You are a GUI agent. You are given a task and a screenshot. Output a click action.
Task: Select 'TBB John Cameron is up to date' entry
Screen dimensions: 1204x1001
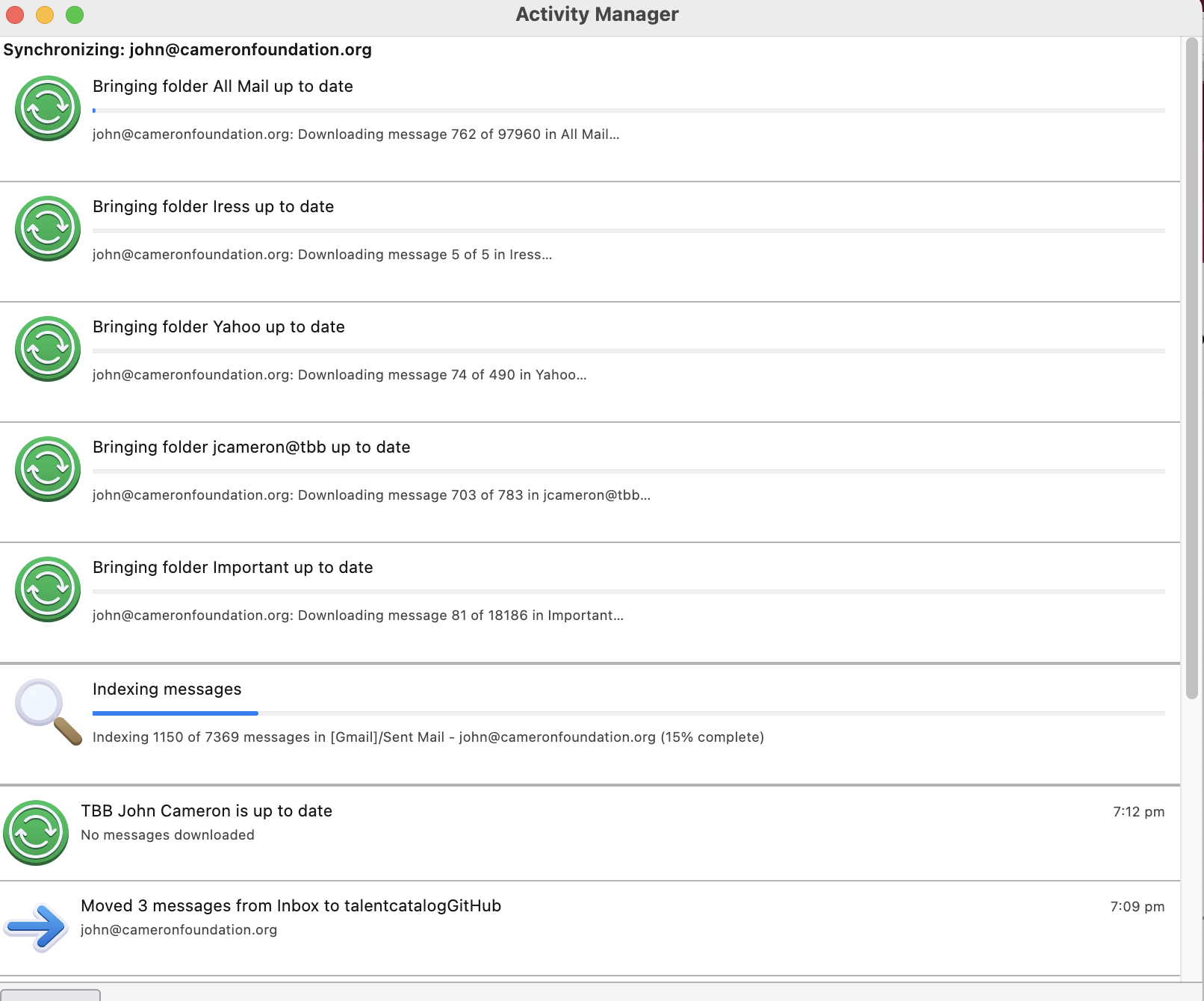click(x=206, y=811)
